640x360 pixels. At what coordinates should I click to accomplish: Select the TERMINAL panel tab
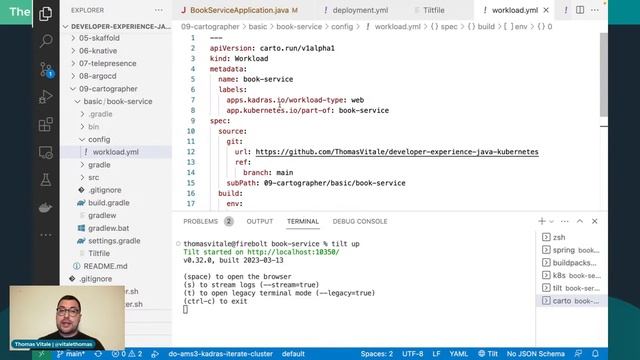[x=302, y=221]
